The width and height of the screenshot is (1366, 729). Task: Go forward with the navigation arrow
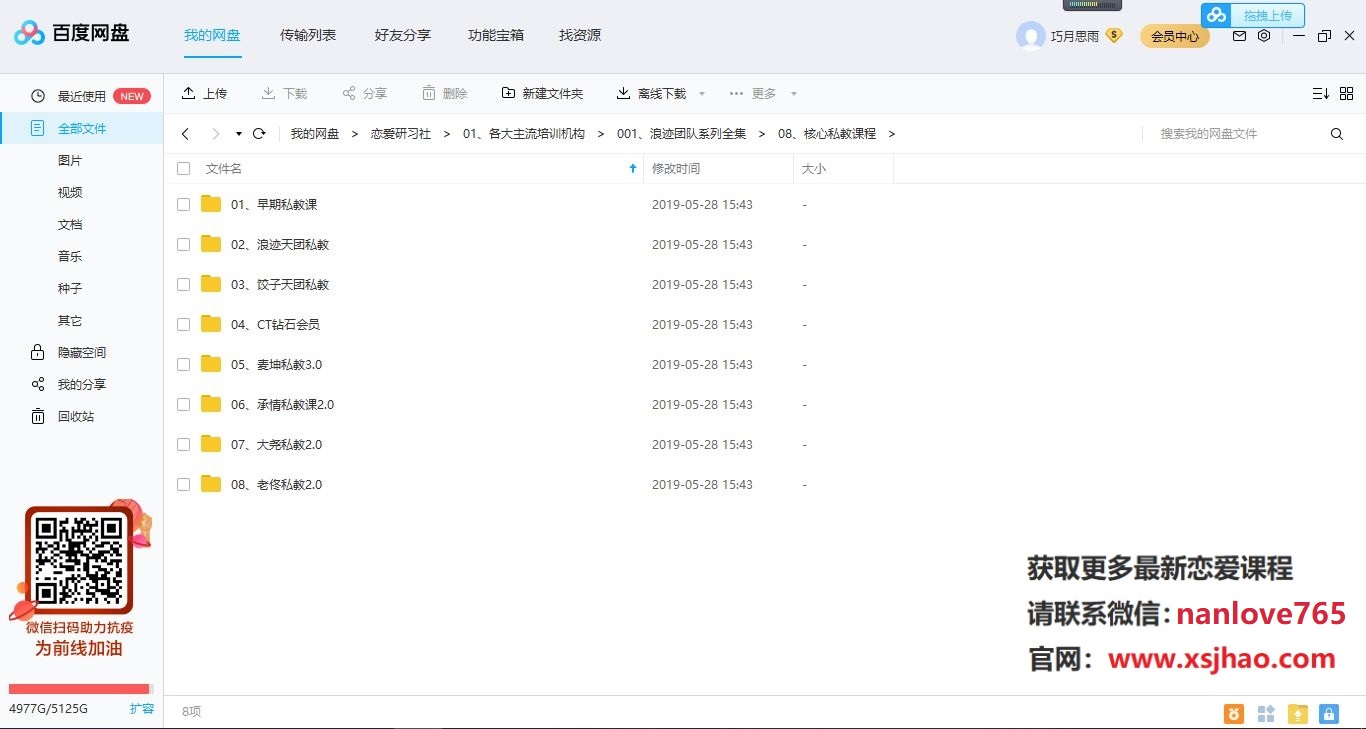[215, 134]
